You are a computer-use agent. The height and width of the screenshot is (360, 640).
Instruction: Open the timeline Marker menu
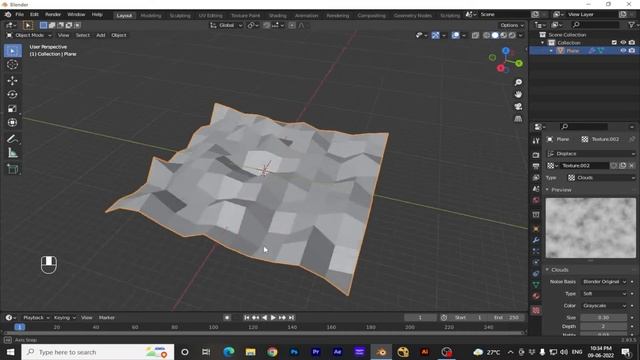click(x=107, y=318)
